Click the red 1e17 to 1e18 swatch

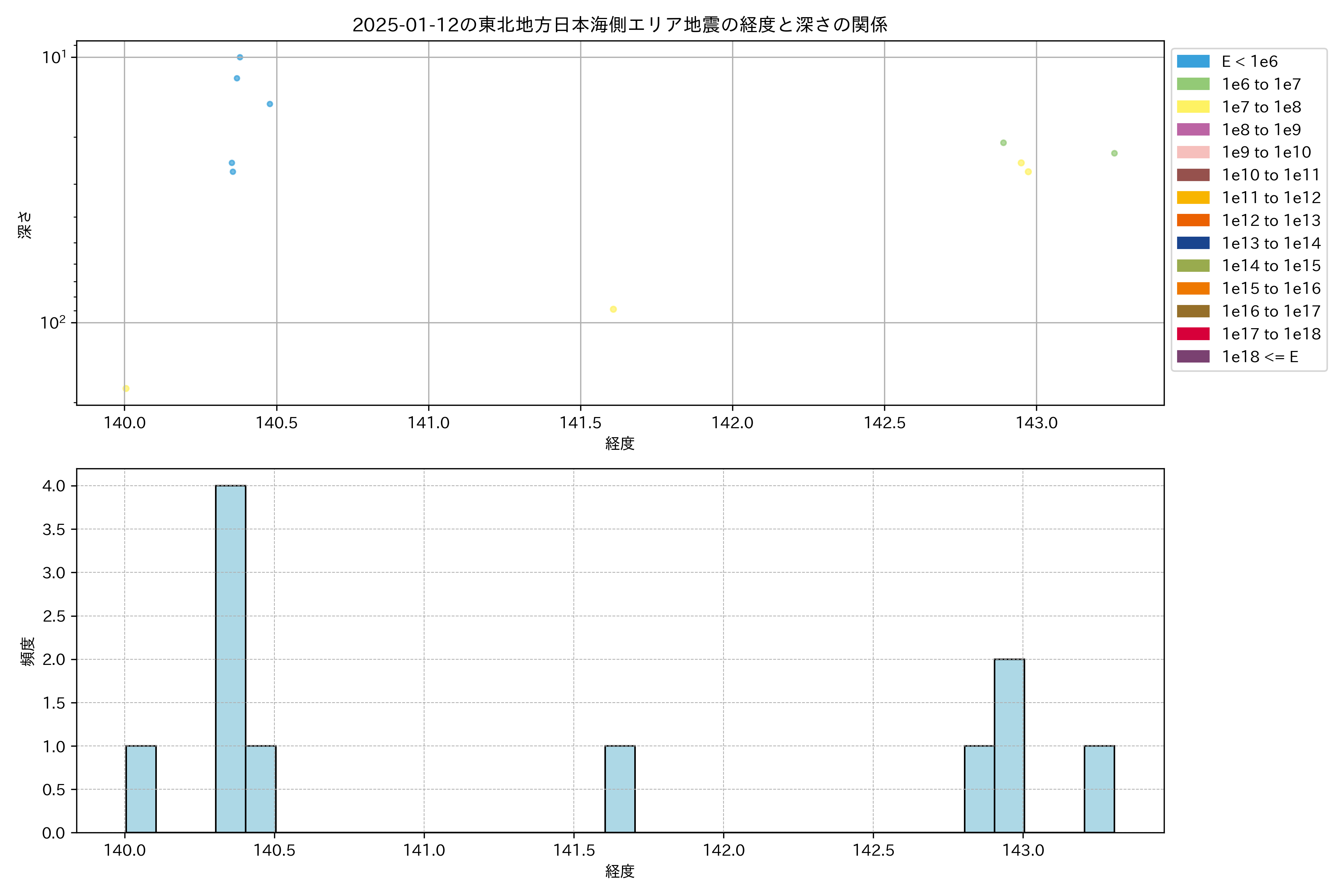[1192, 334]
